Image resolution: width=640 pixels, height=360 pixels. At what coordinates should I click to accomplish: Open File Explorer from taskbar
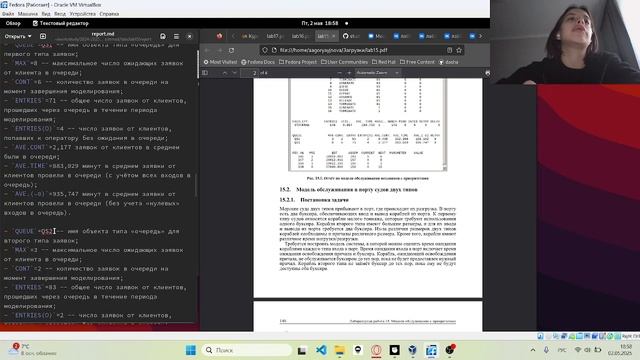[x=340, y=350]
